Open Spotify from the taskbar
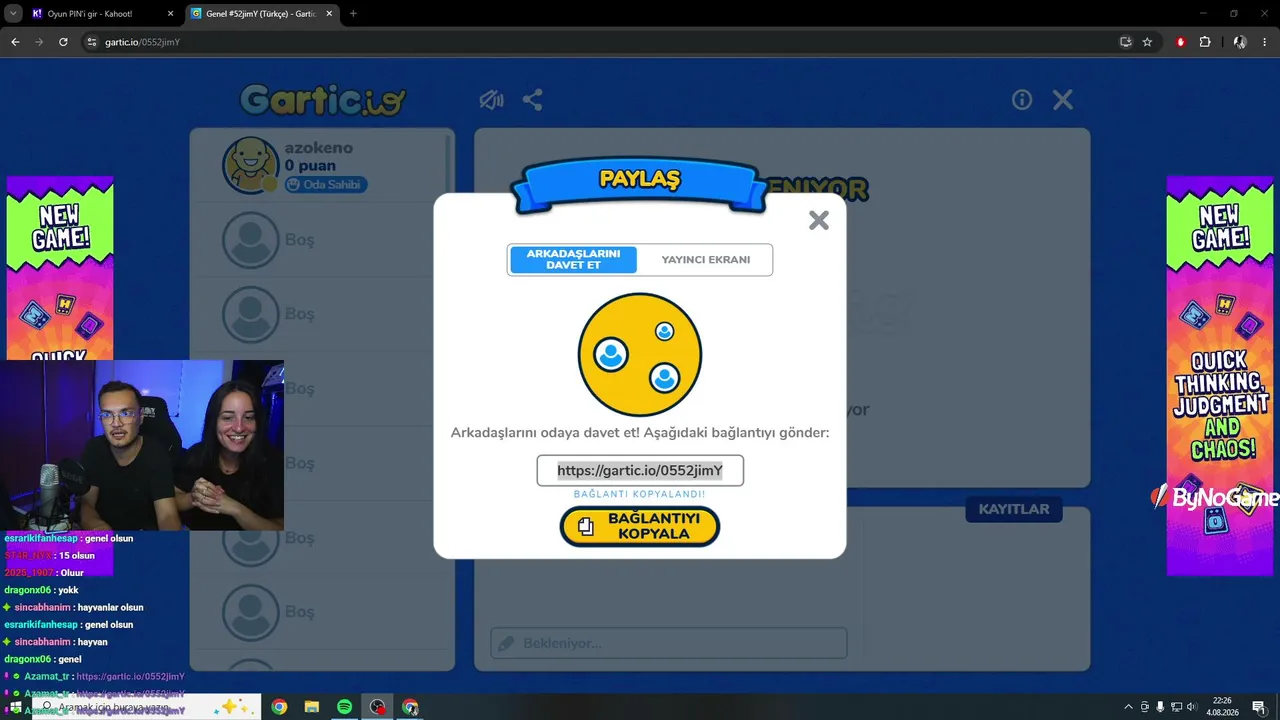The height and width of the screenshot is (720, 1280). click(x=344, y=707)
